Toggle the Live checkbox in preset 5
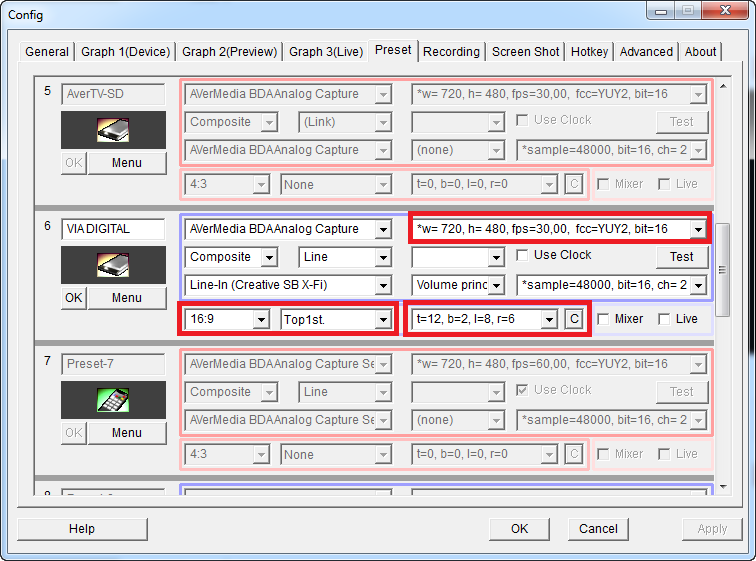 coord(664,184)
